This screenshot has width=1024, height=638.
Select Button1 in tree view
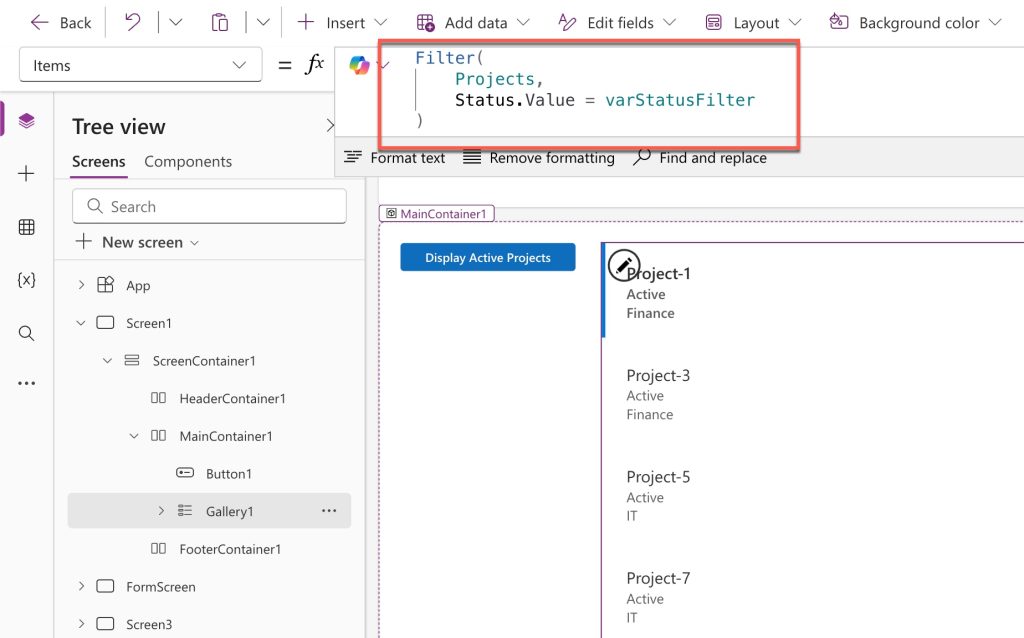229,473
